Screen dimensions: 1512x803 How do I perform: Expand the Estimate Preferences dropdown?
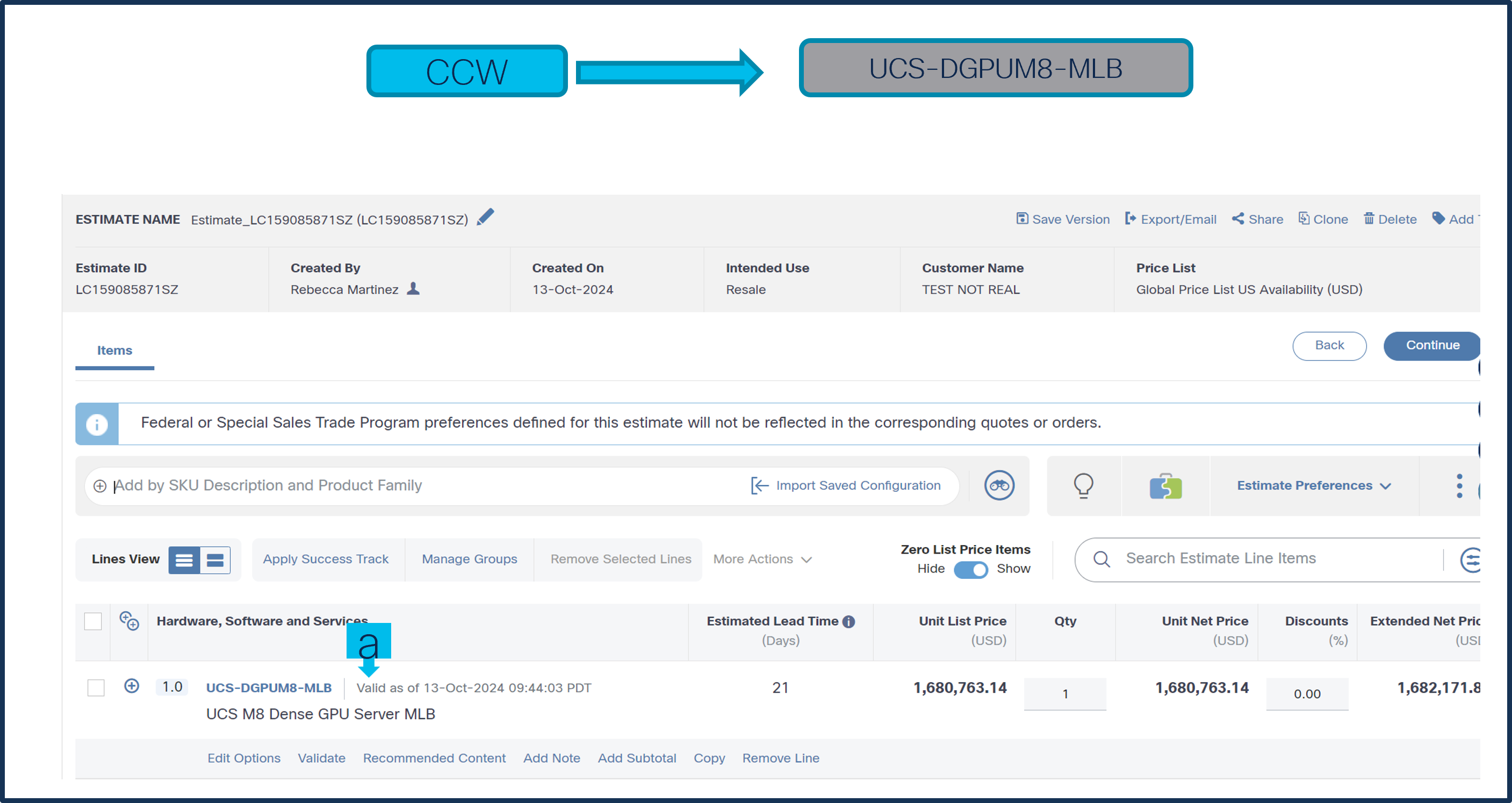(1314, 485)
